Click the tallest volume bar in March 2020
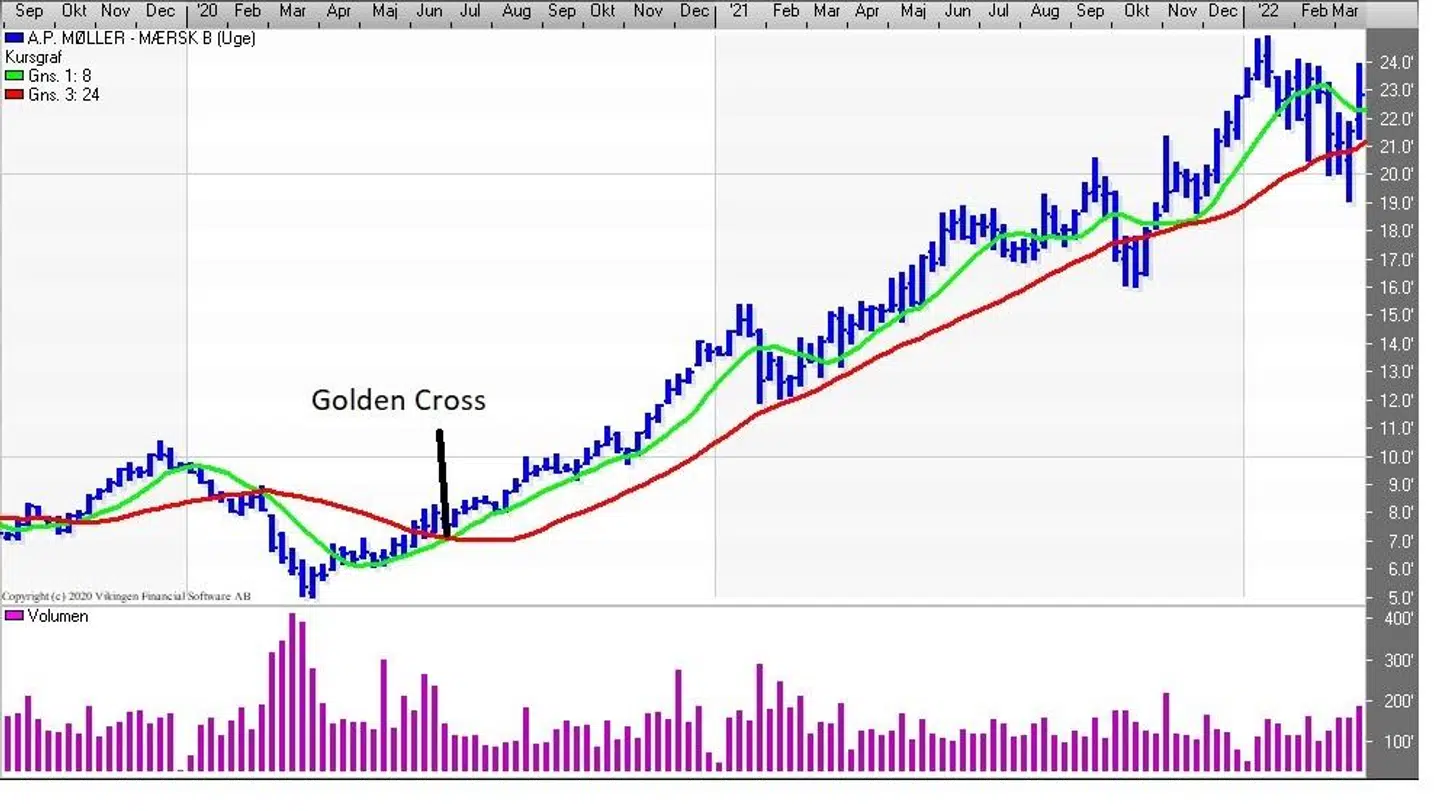1440x811 pixels. pyautogui.click(x=292, y=692)
